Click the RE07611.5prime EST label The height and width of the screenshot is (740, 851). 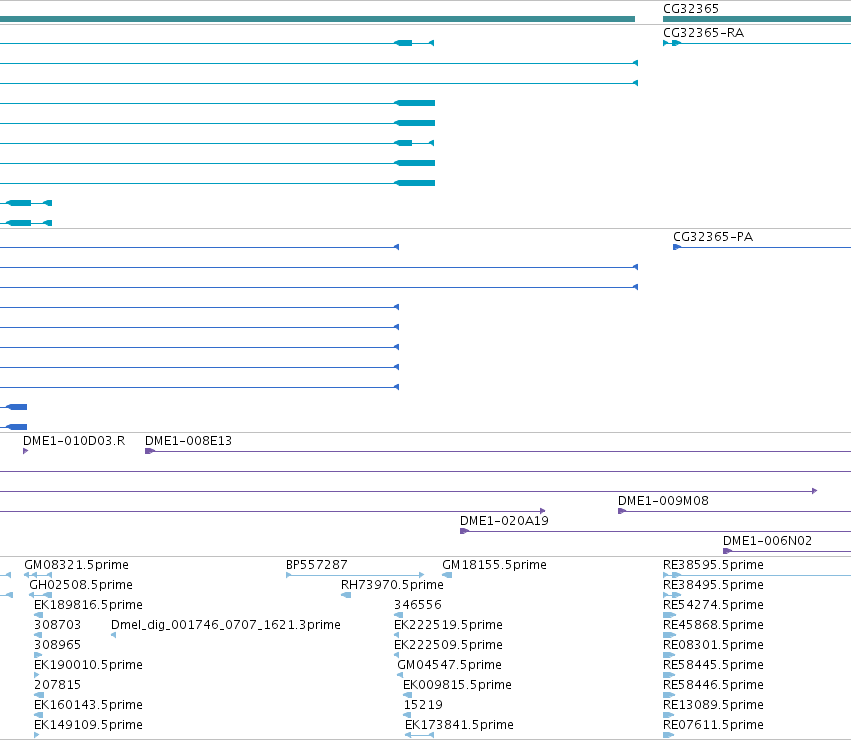pyautogui.click(x=713, y=725)
